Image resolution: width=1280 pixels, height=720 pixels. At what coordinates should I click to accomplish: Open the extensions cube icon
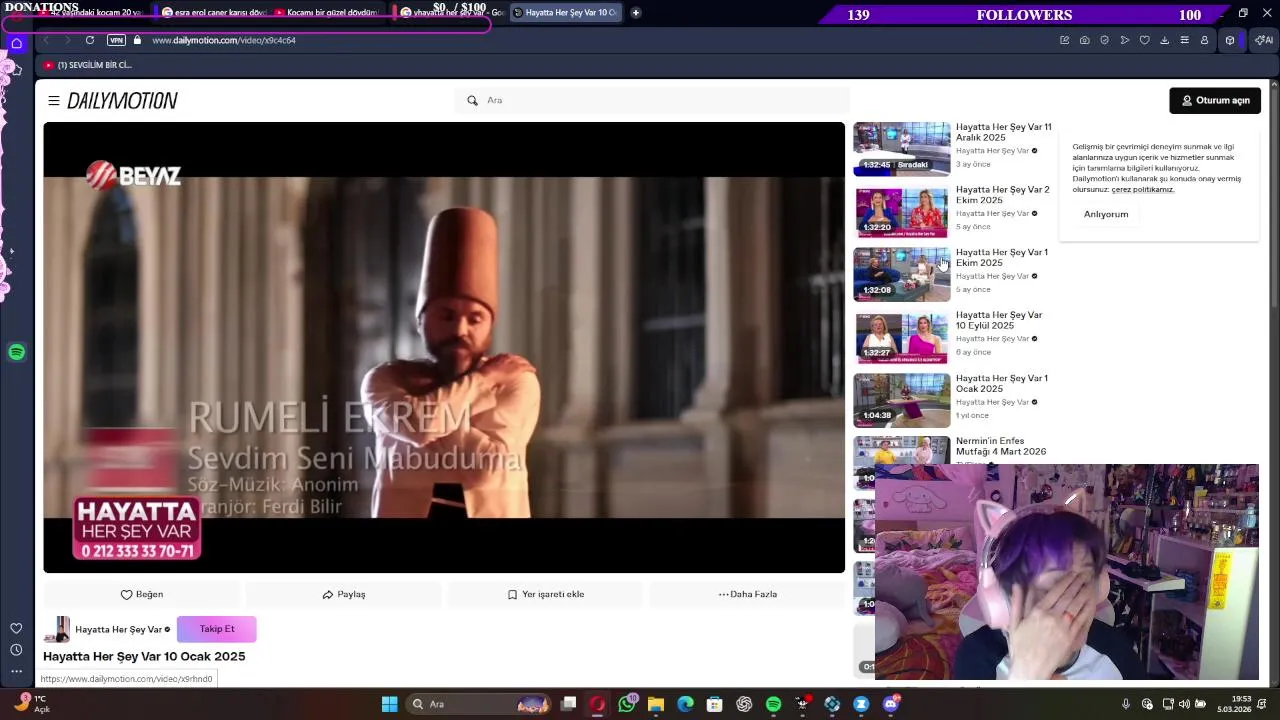(1230, 40)
